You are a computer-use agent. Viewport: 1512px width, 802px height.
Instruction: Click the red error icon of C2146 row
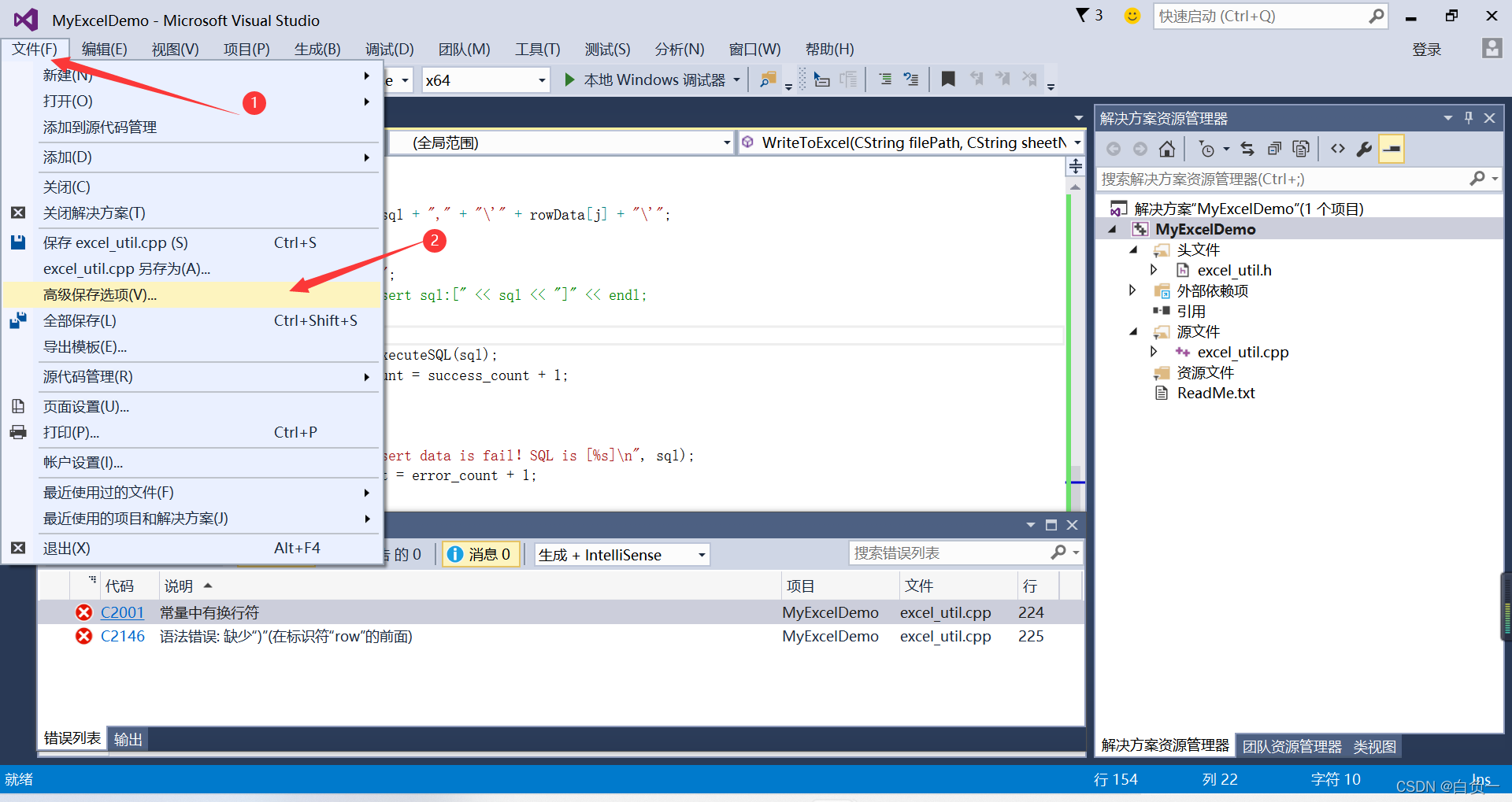(x=83, y=636)
